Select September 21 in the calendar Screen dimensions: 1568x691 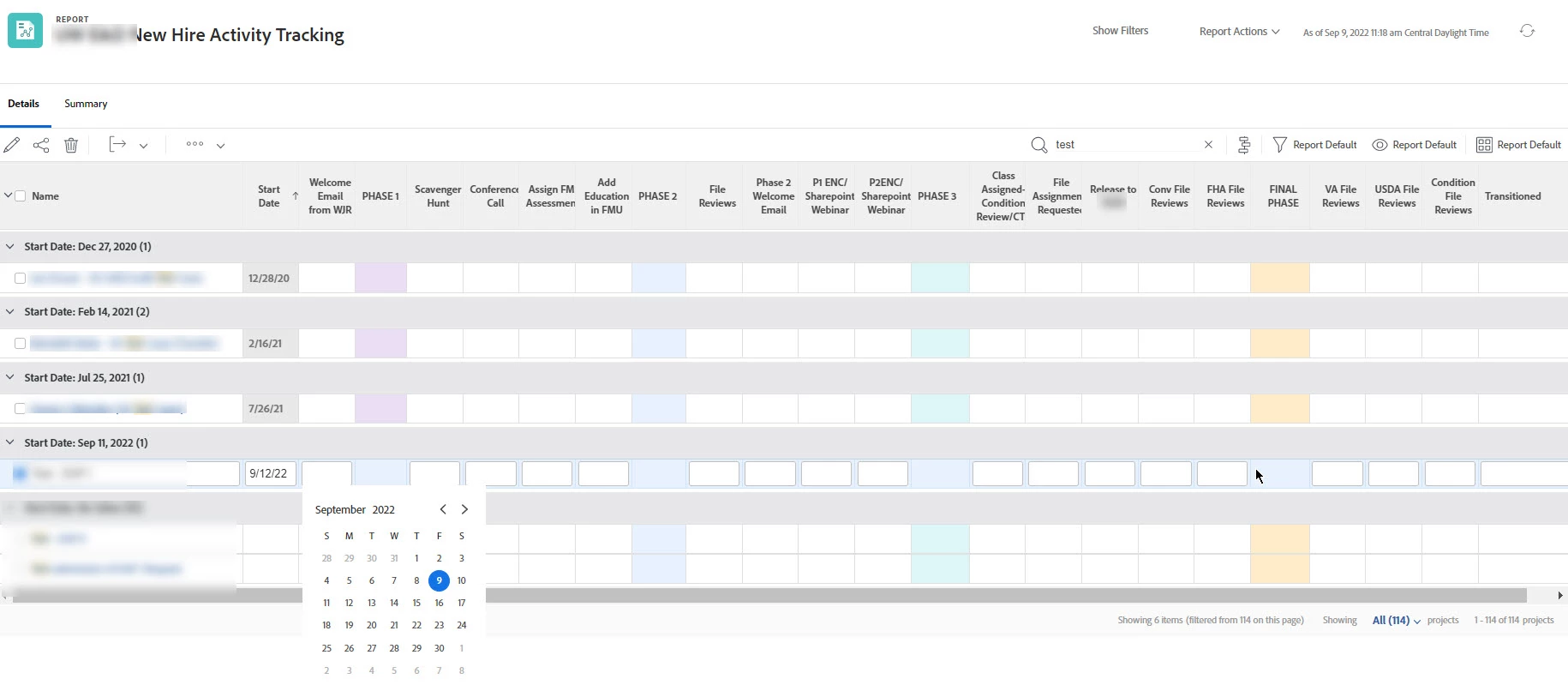pos(394,625)
